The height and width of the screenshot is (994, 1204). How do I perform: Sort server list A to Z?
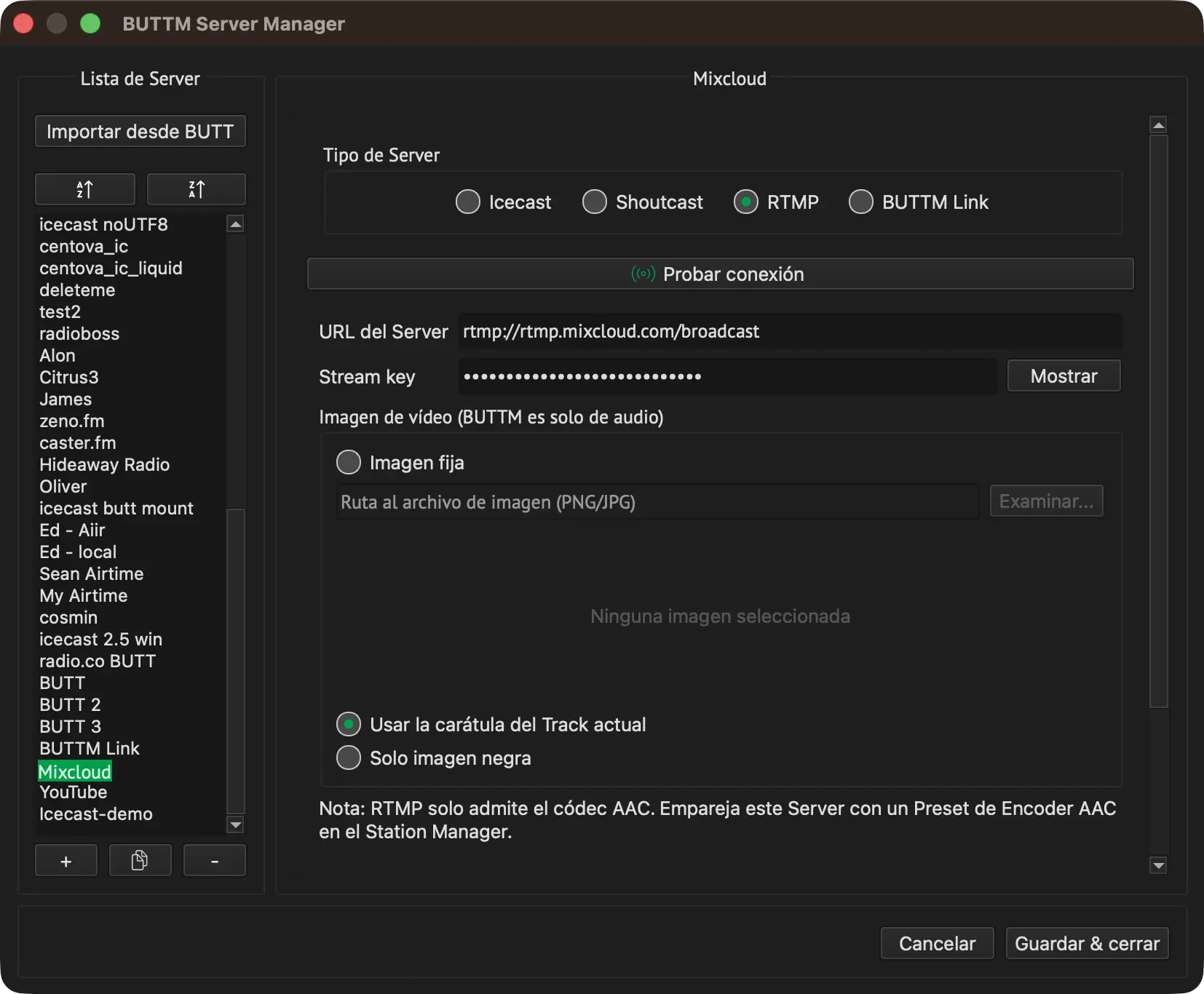pyautogui.click(x=85, y=189)
